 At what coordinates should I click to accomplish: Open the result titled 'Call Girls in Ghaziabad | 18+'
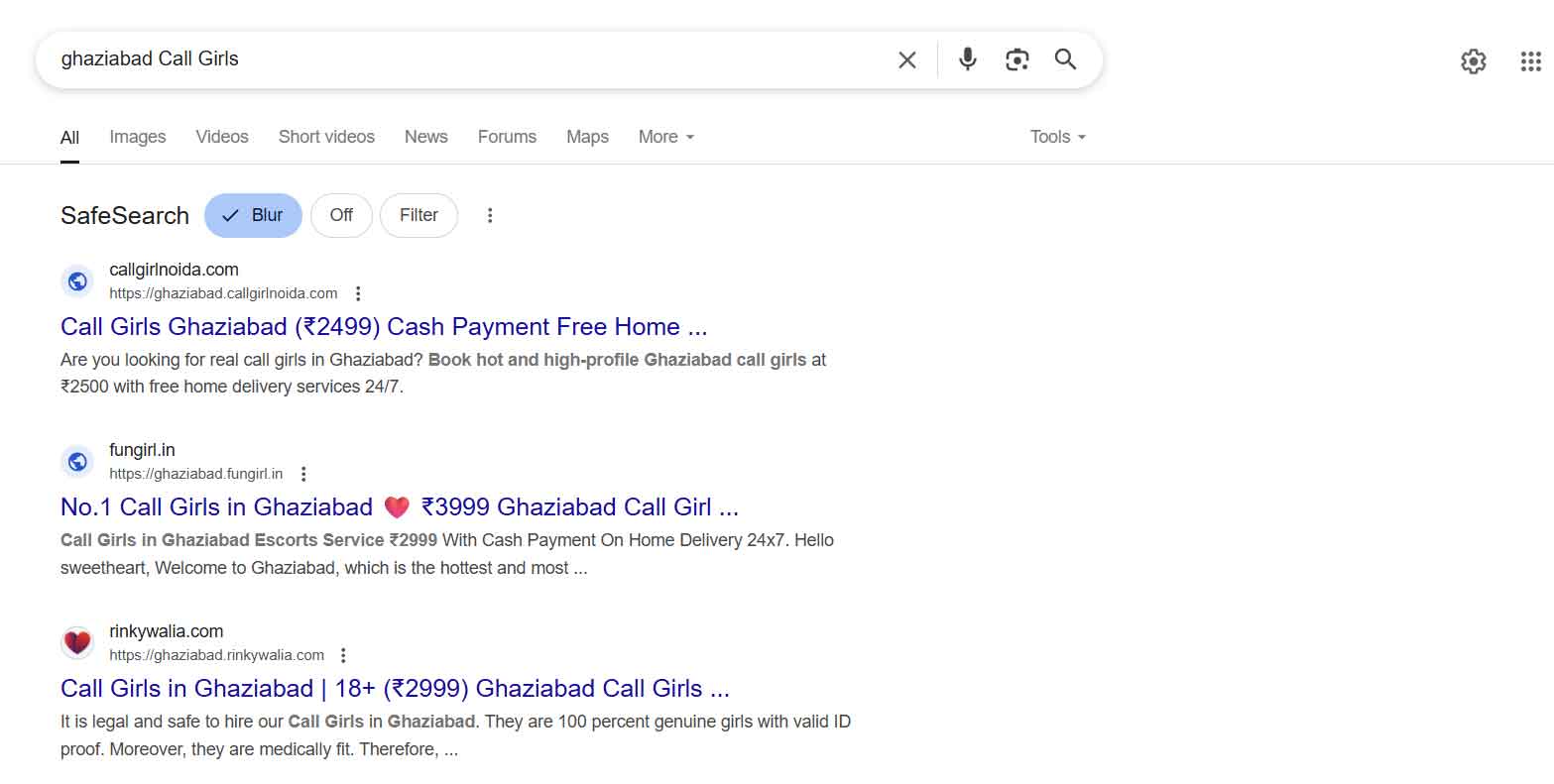click(x=395, y=689)
